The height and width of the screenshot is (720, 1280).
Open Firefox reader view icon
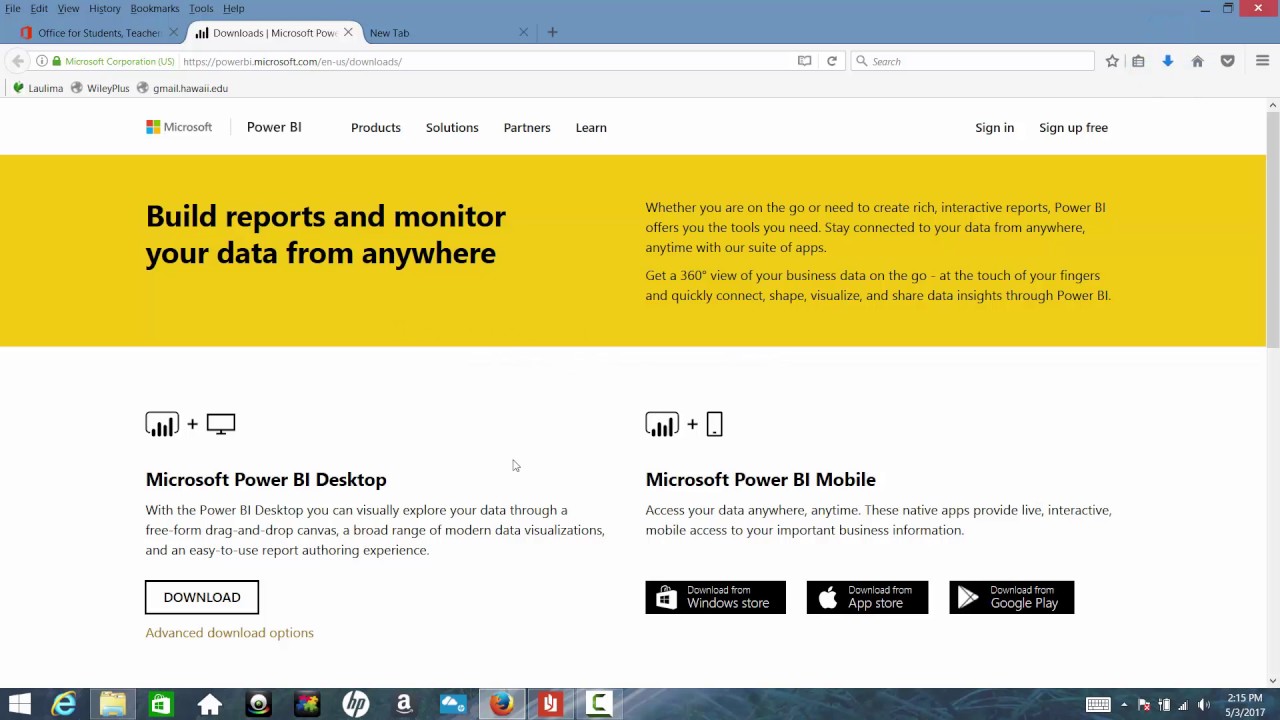[804, 61]
